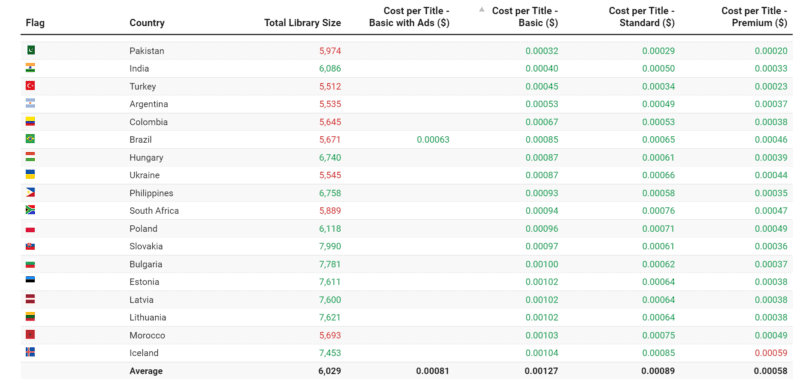The height and width of the screenshot is (389, 812).
Task: Select the Morocco country cell
Action: click(148, 336)
